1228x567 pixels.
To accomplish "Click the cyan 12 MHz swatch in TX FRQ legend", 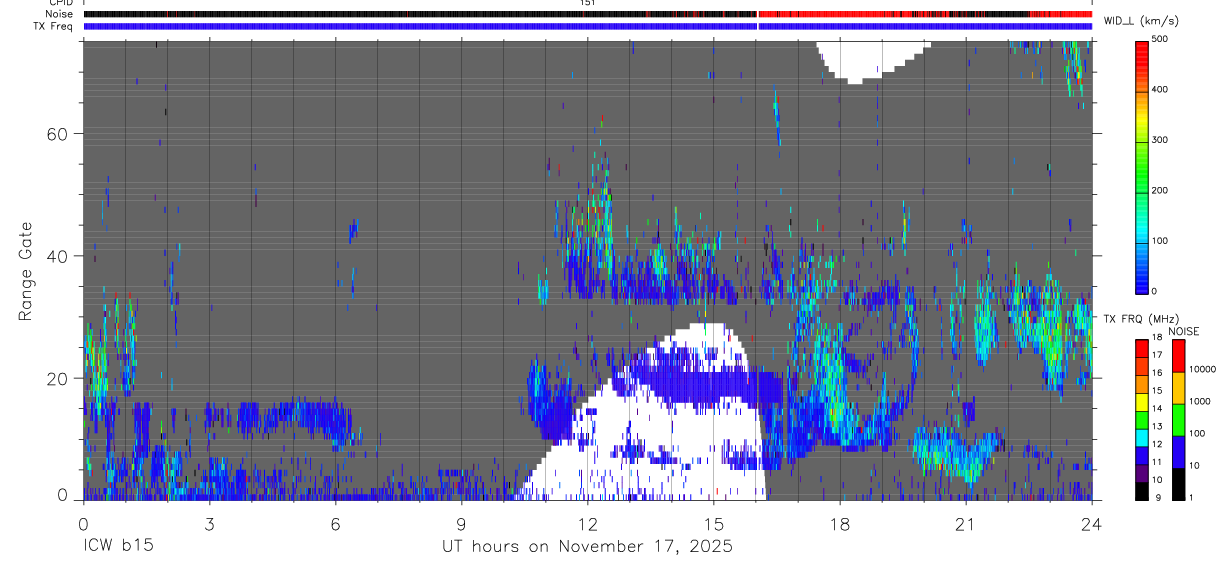I will (1141, 438).
